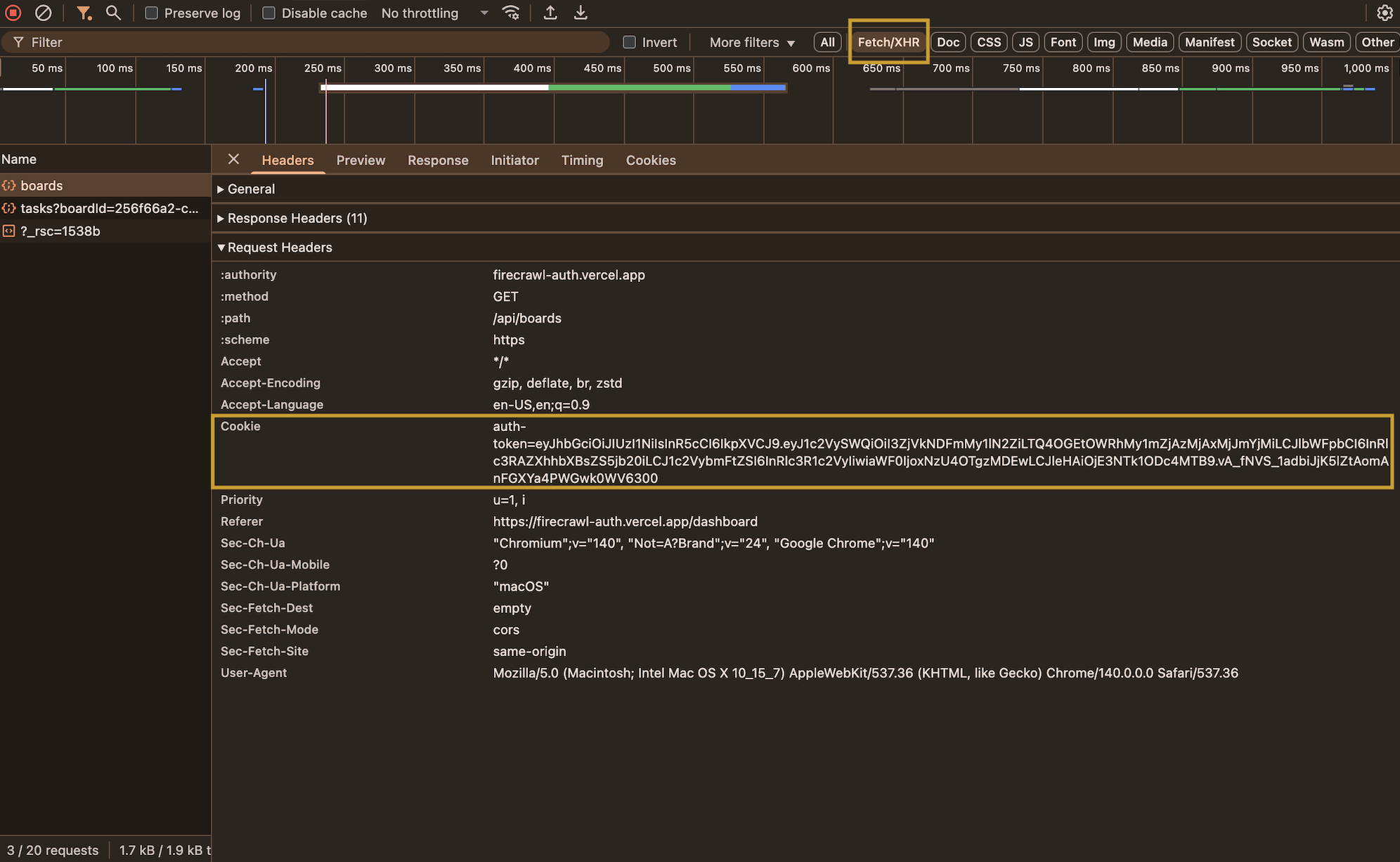Open DevTools settings gear

tap(1385, 13)
